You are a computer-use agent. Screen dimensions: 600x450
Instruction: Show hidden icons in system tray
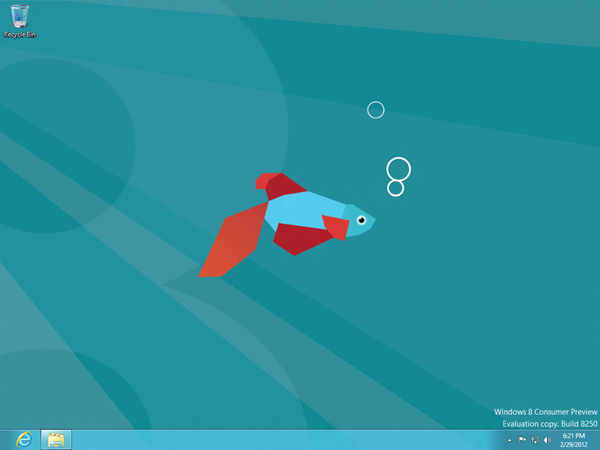(x=509, y=440)
